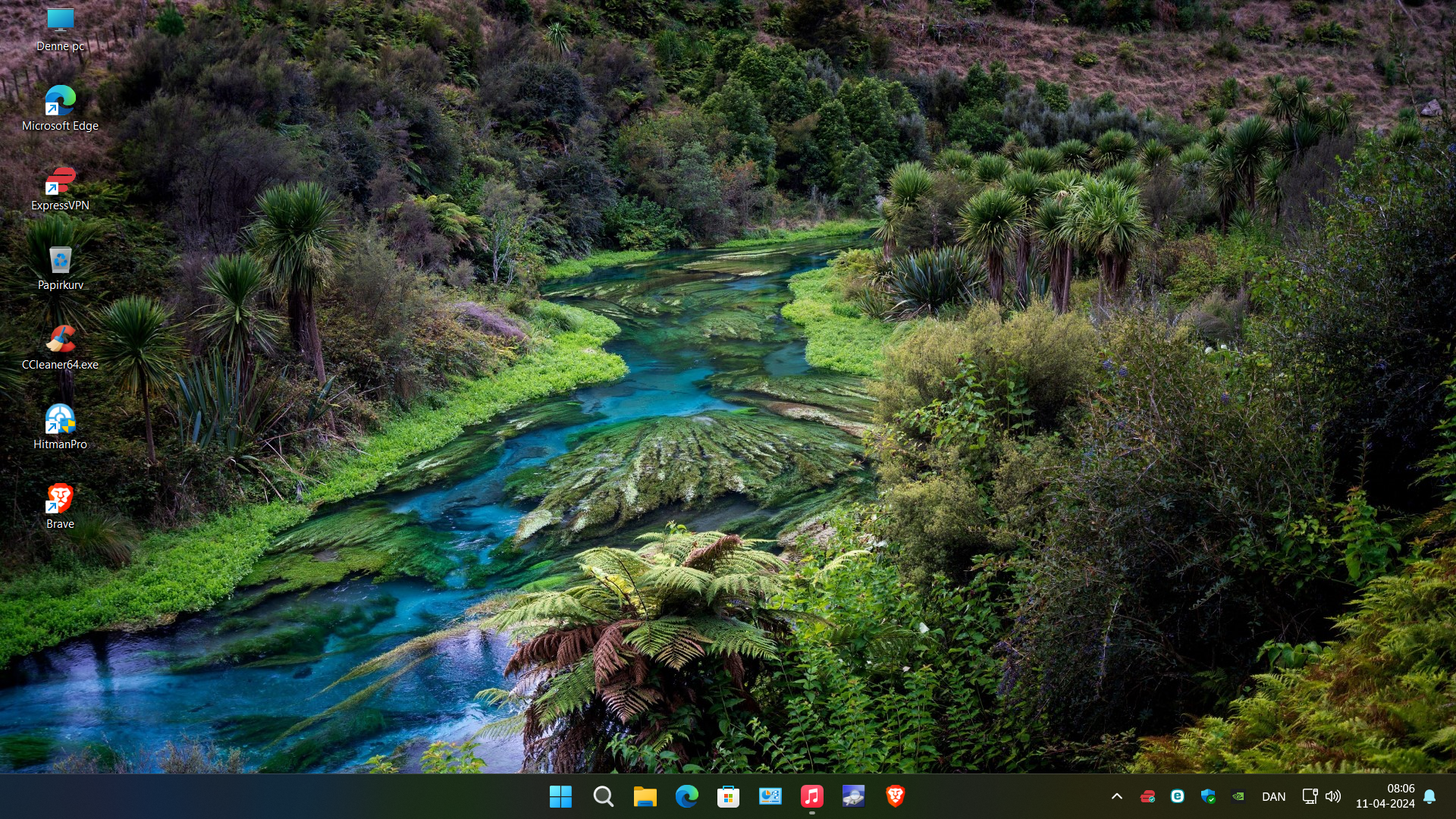
Task: Launch Brave browser from the taskbar
Action: (895, 796)
